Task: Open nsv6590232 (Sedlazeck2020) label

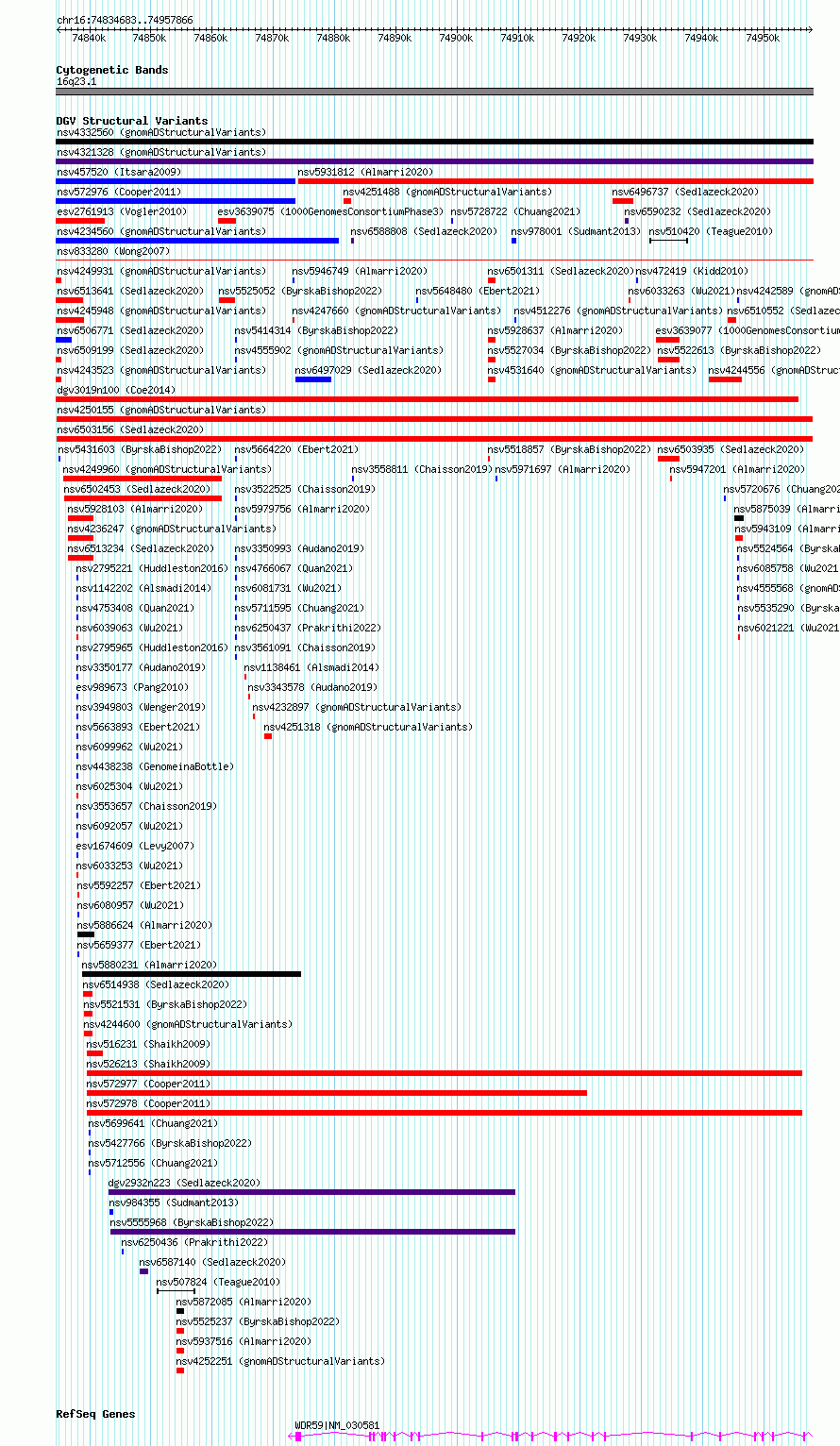Action: pos(699,211)
